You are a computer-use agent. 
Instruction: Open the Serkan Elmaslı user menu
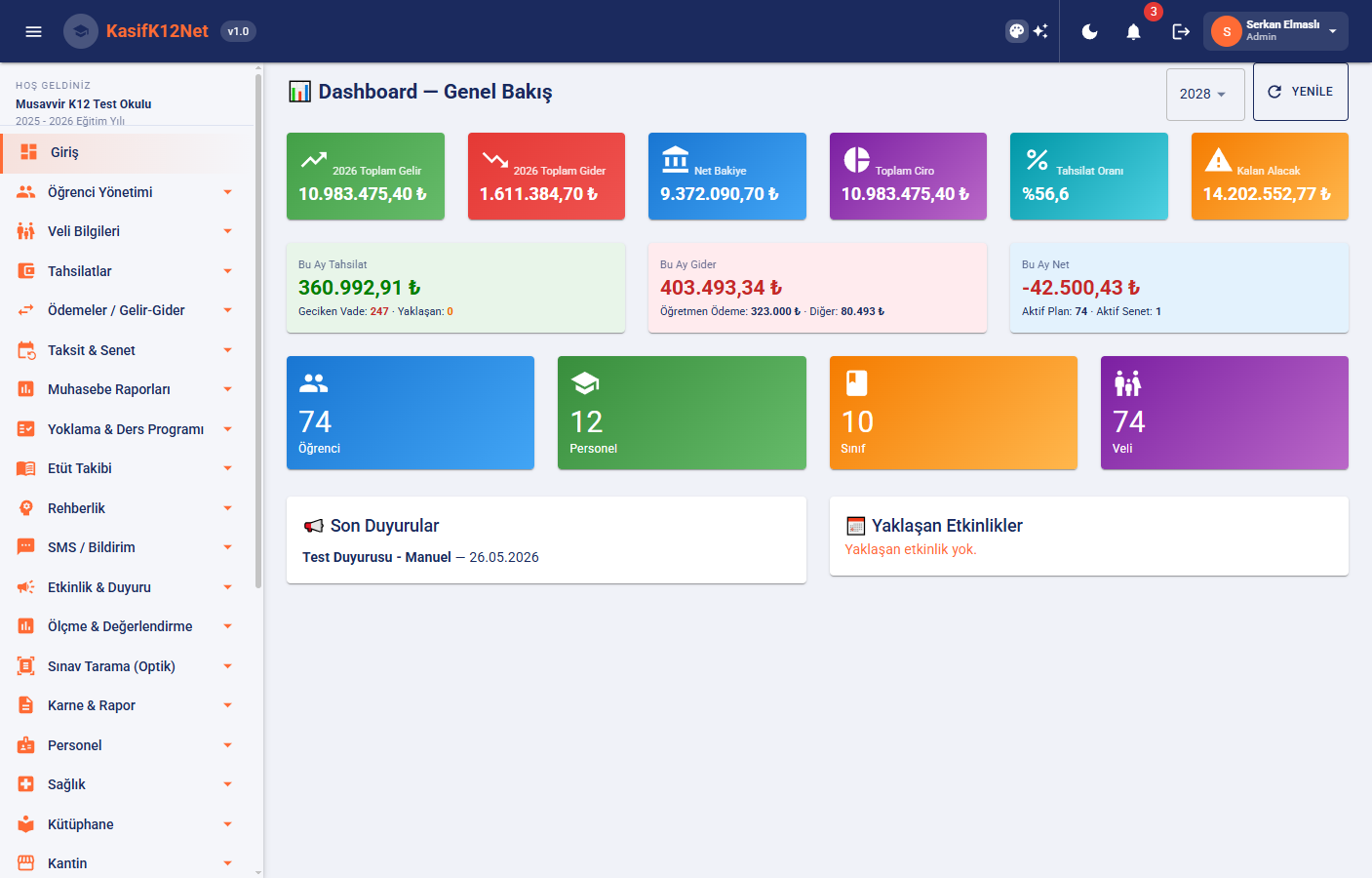(1275, 31)
